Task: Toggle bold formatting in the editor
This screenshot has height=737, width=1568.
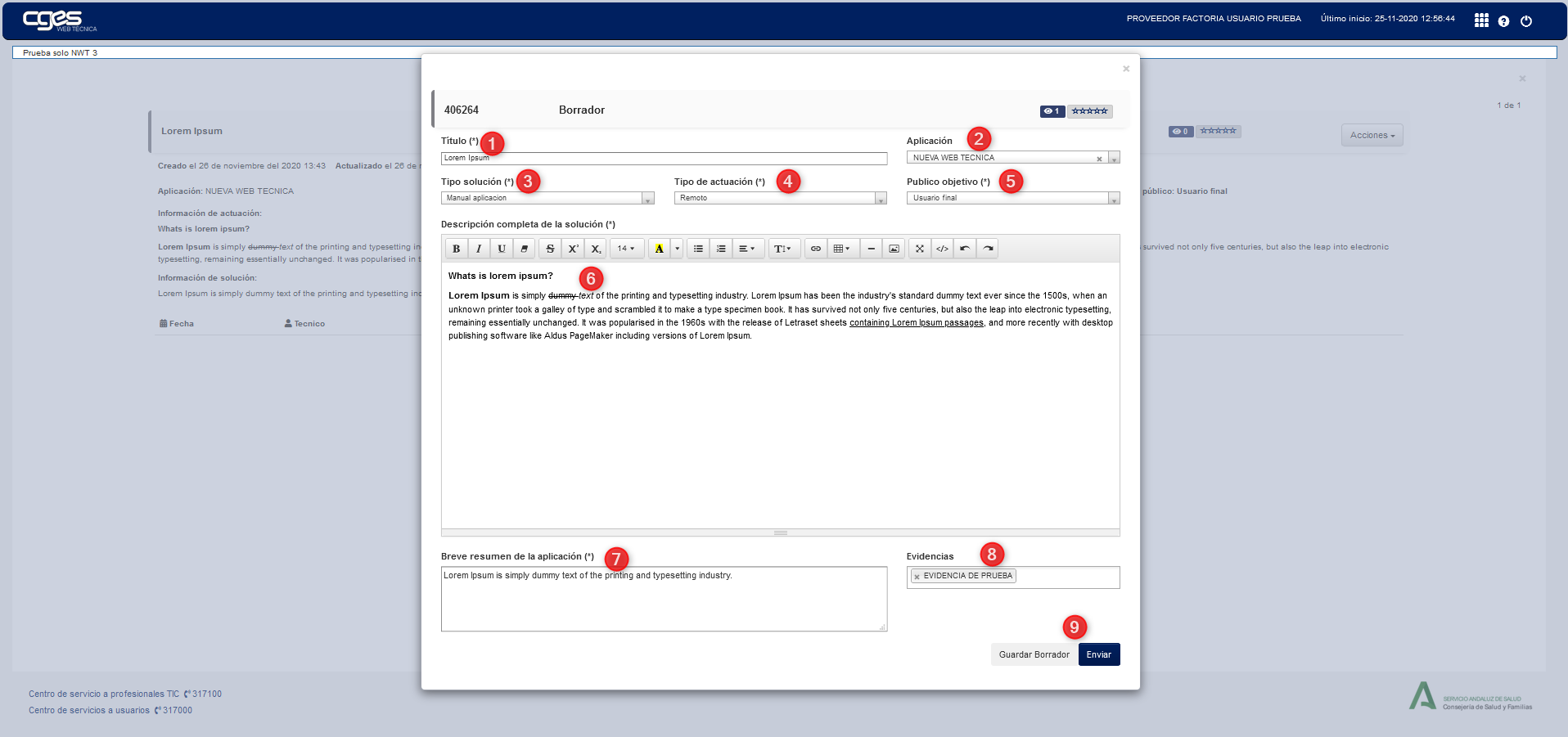Action: (x=456, y=249)
